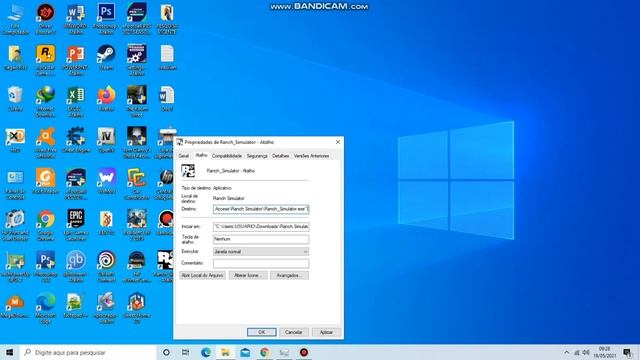
Task: Launch the Rockstar Games Launcher shortcut
Action: click(46, 60)
